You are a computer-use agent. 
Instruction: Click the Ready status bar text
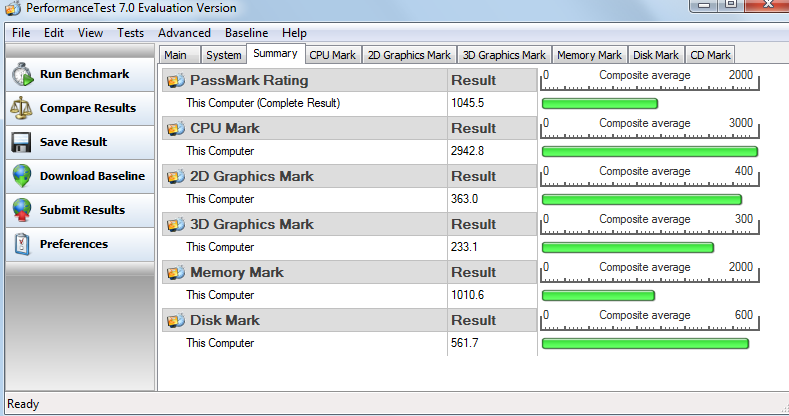click(23, 404)
